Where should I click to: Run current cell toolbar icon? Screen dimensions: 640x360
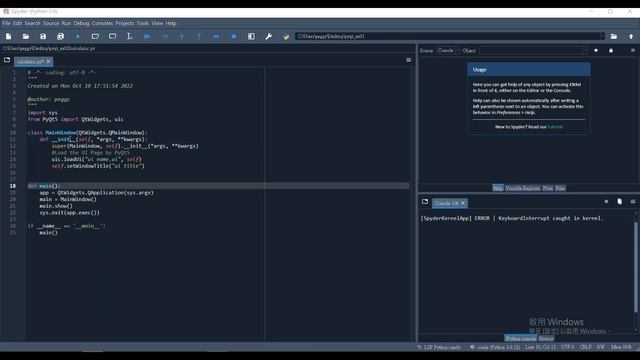pyautogui.click(x=95, y=36)
